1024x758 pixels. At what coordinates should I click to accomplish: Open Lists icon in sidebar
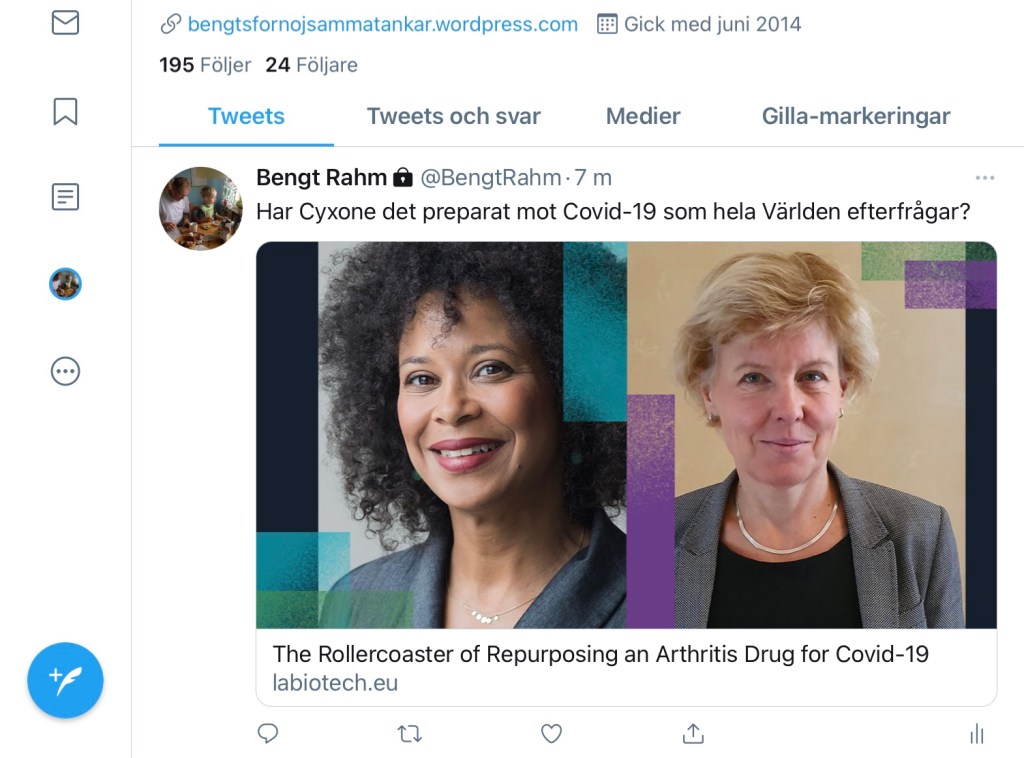[x=65, y=197]
